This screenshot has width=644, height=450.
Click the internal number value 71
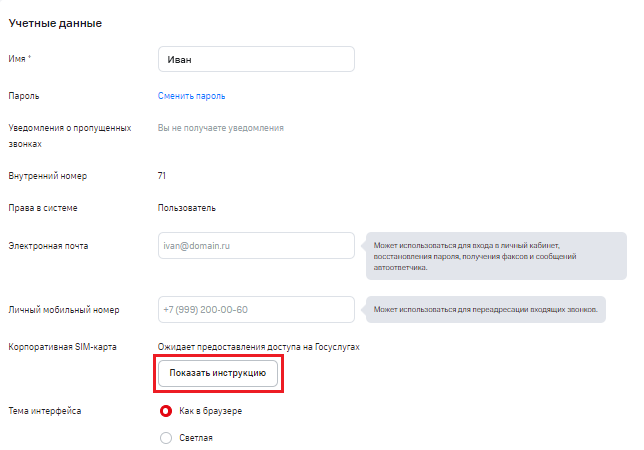[162, 176]
